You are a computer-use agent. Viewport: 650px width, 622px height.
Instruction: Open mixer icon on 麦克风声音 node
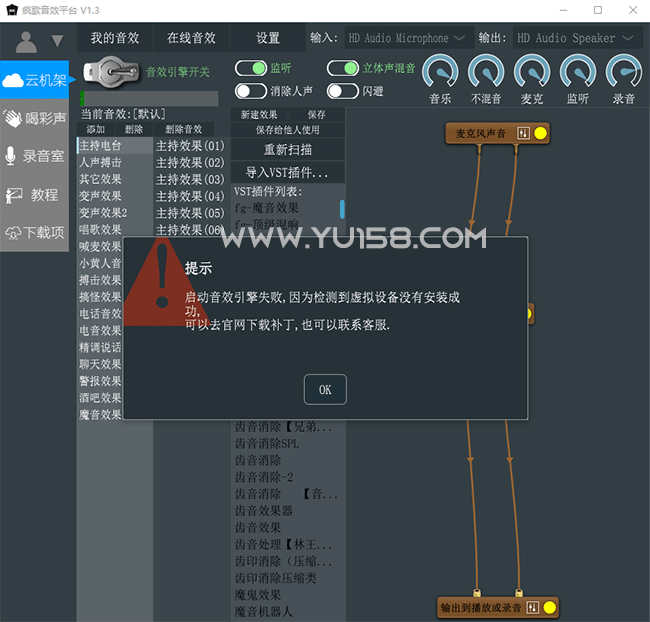point(523,133)
